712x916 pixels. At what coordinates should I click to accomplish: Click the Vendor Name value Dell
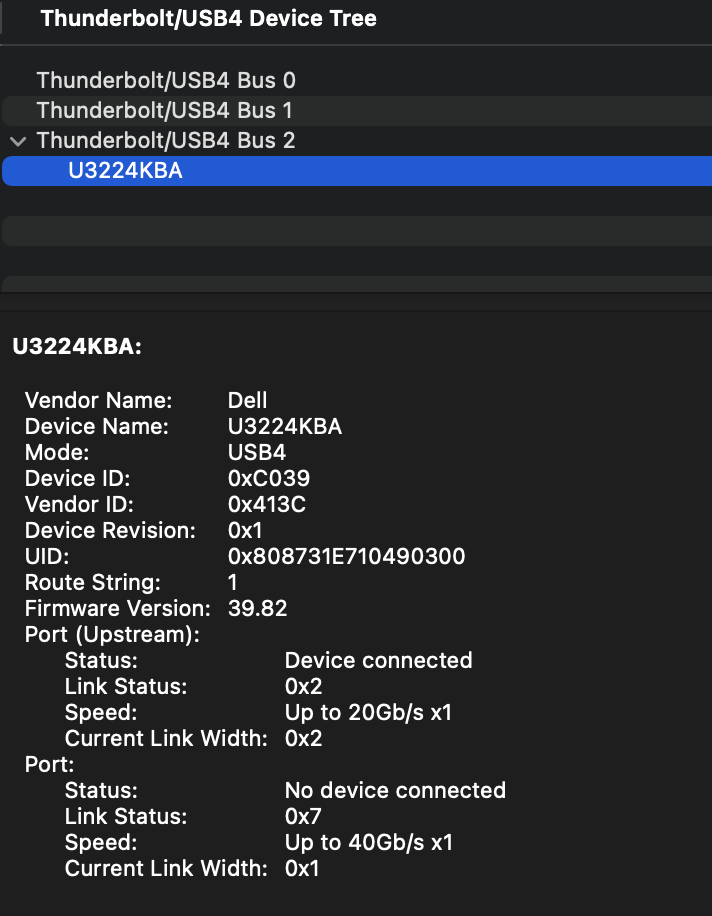tap(248, 400)
